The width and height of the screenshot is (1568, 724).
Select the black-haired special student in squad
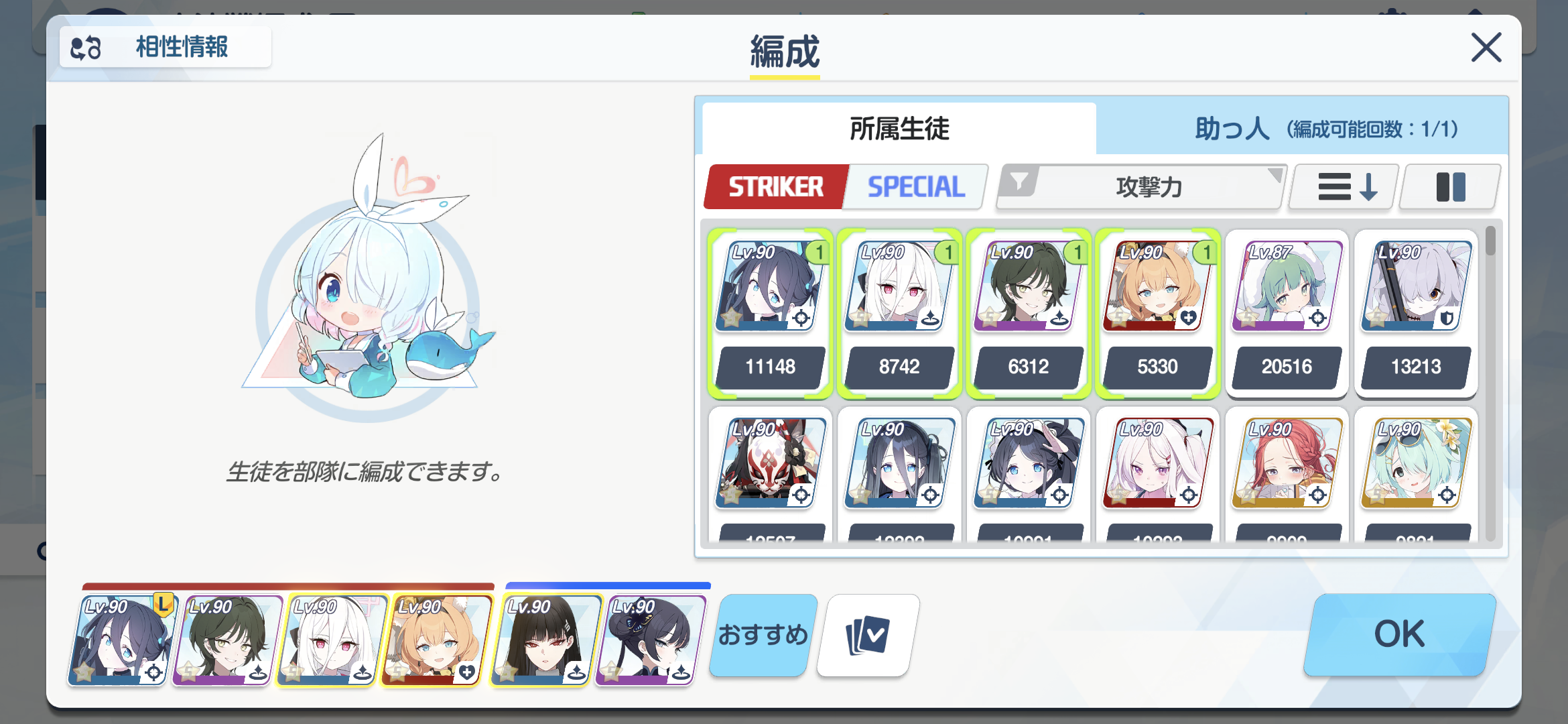(543, 640)
